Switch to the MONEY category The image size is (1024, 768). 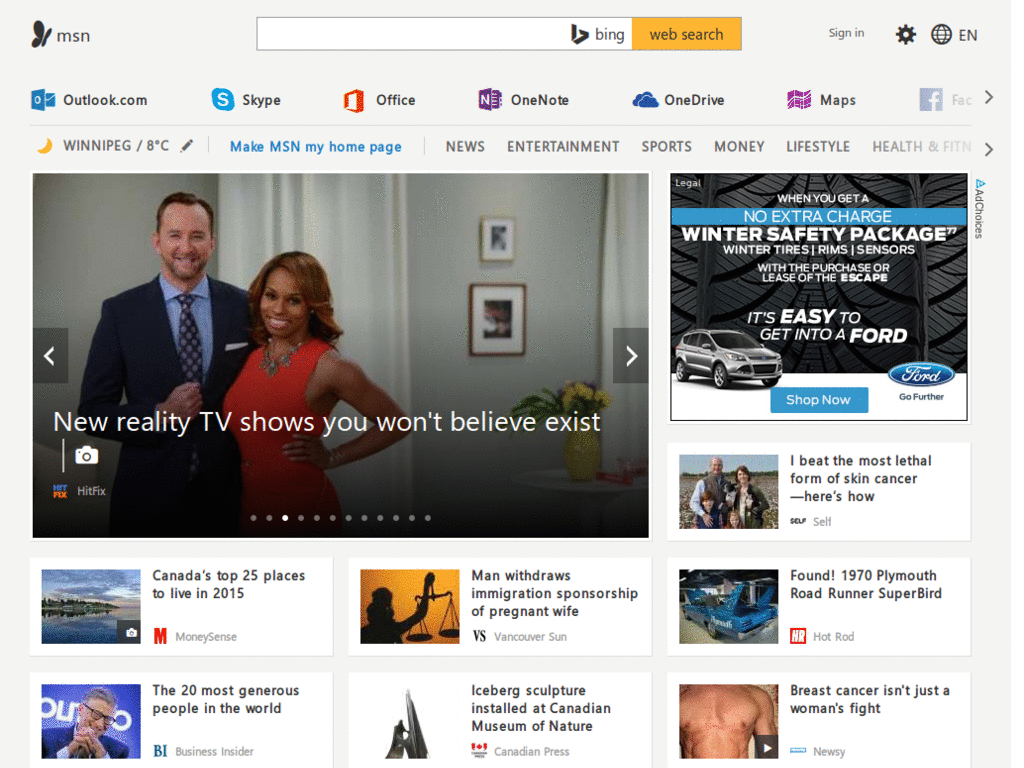(x=739, y=146)
